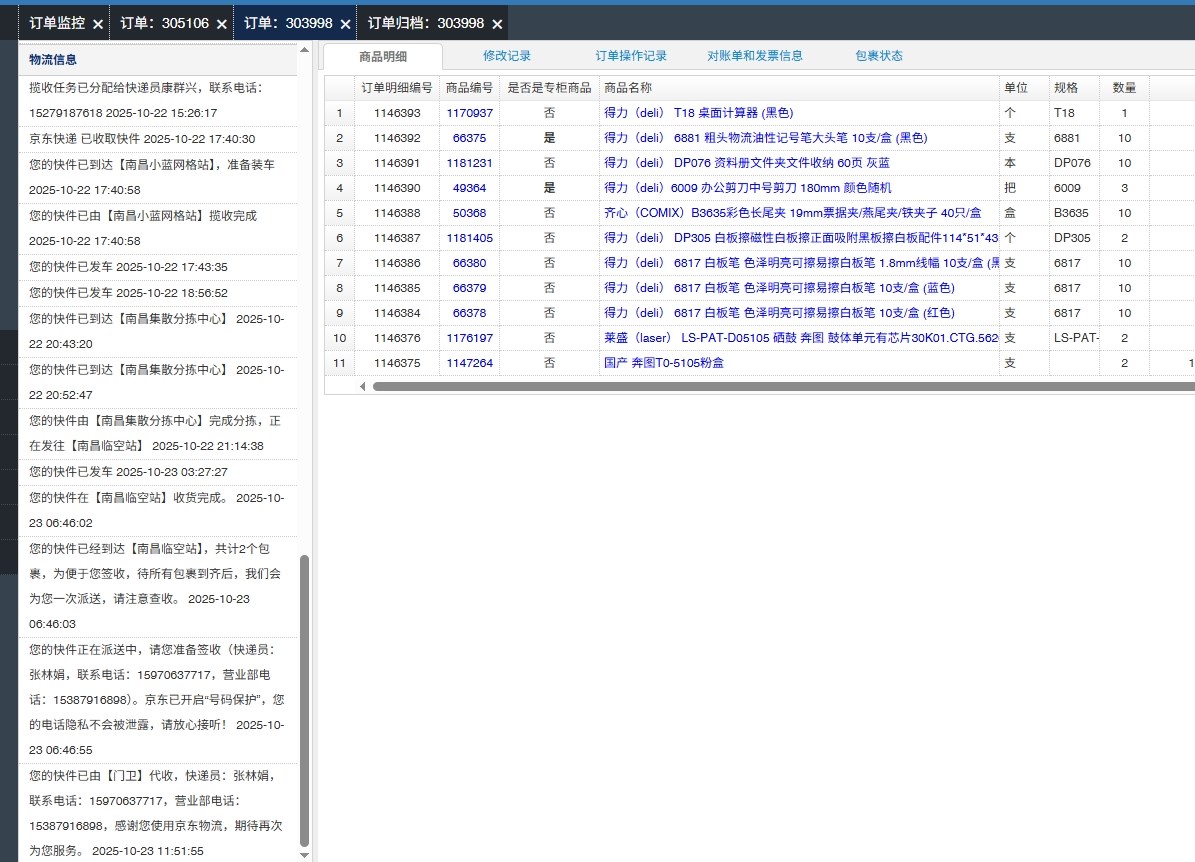Image resolution: width=1195 pixels, height=862 pixels.
Task: Switch to the 订单监控 top tab
Action: (57, 23)
